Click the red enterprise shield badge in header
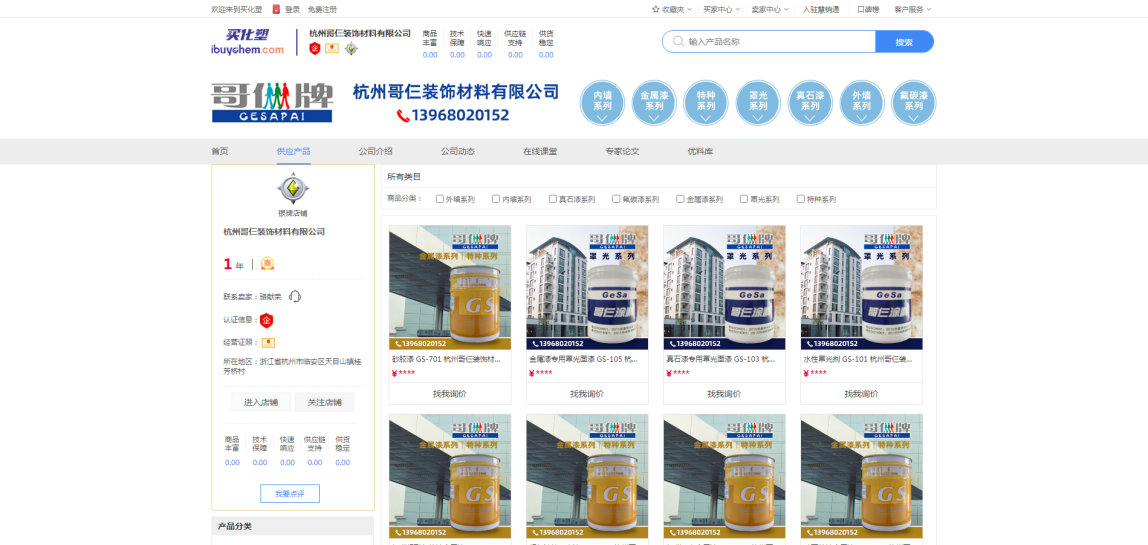This screenshot has height=545, width=1148. tap(315, 48)
